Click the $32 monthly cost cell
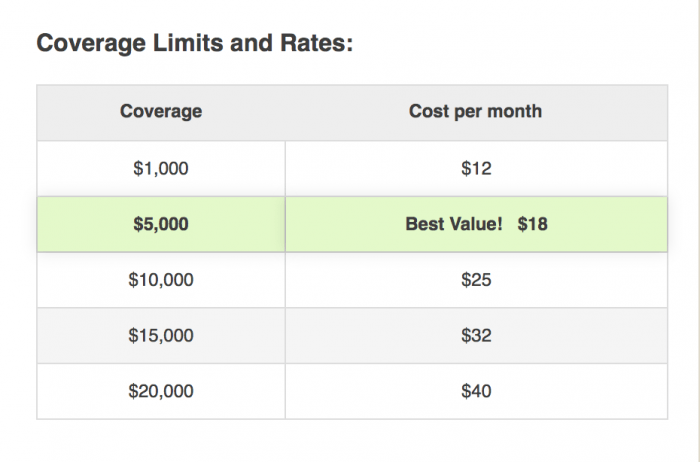 [476, 336]
